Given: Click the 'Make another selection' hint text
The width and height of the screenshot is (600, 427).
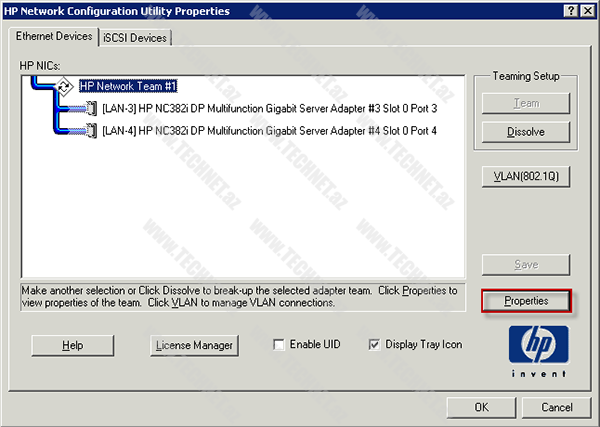Looking at the screenshot, I should point(239,297).
